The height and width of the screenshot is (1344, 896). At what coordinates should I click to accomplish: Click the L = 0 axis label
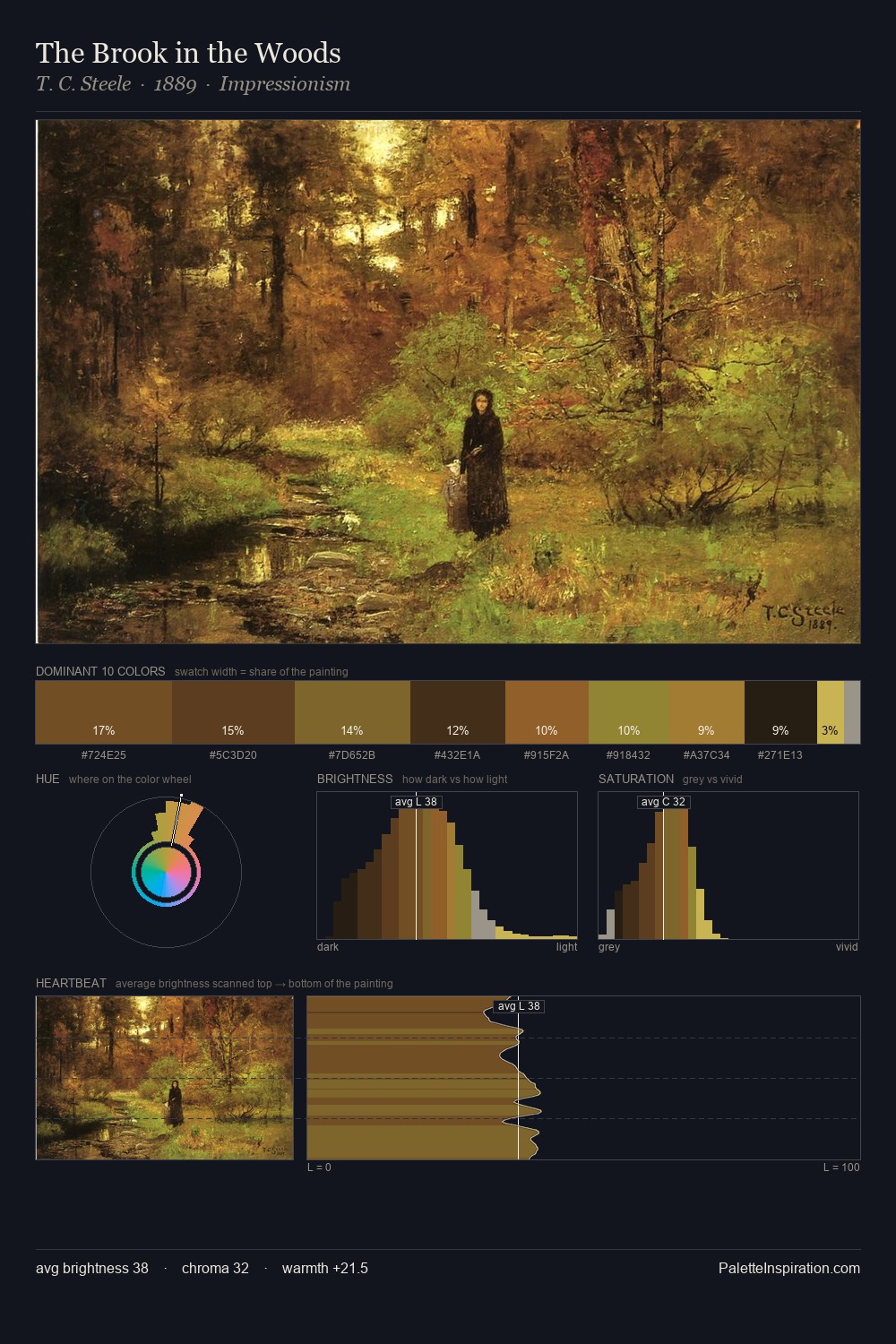click(319, 1167)
